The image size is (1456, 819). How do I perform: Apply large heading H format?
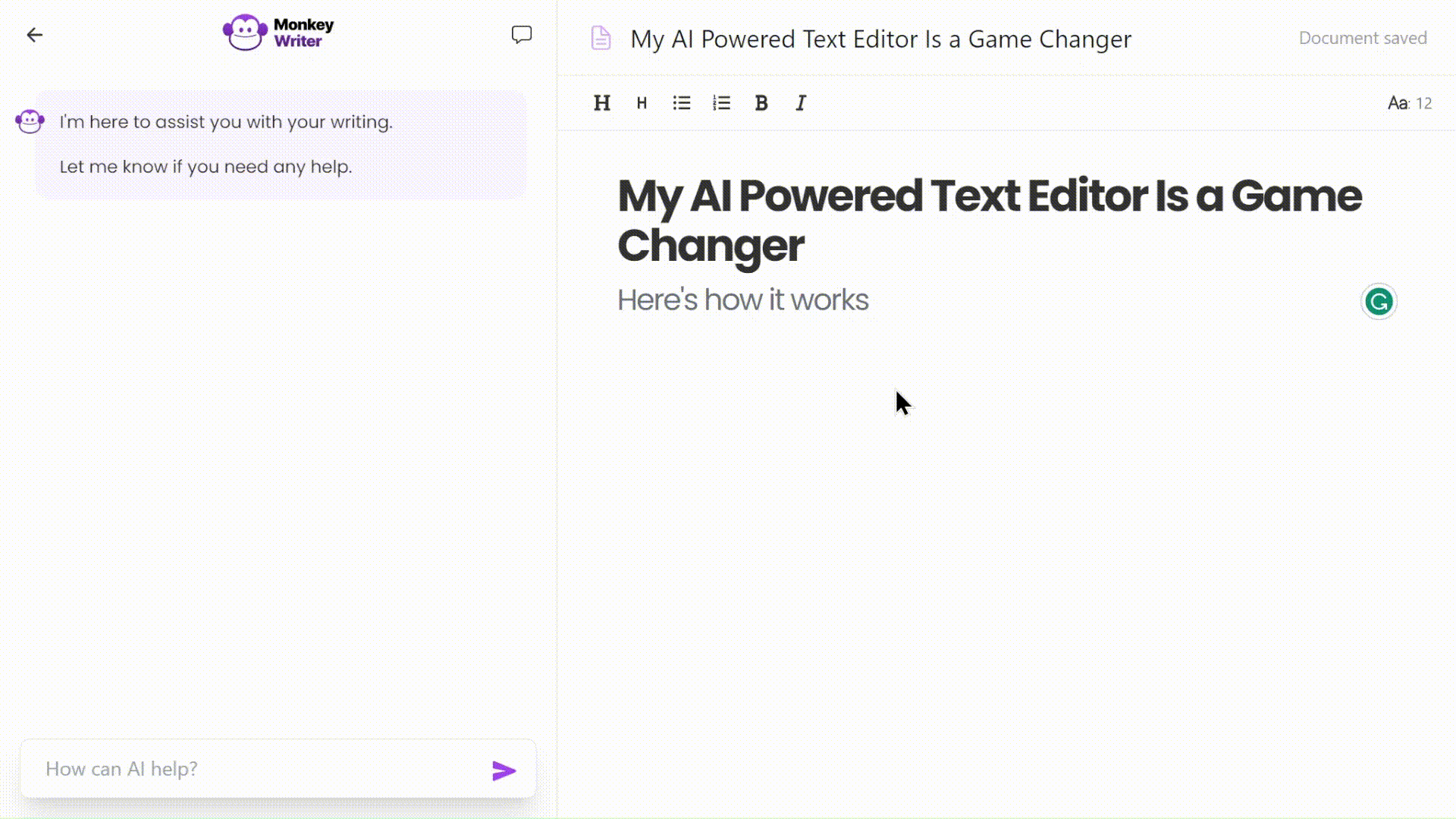(602, 103)
